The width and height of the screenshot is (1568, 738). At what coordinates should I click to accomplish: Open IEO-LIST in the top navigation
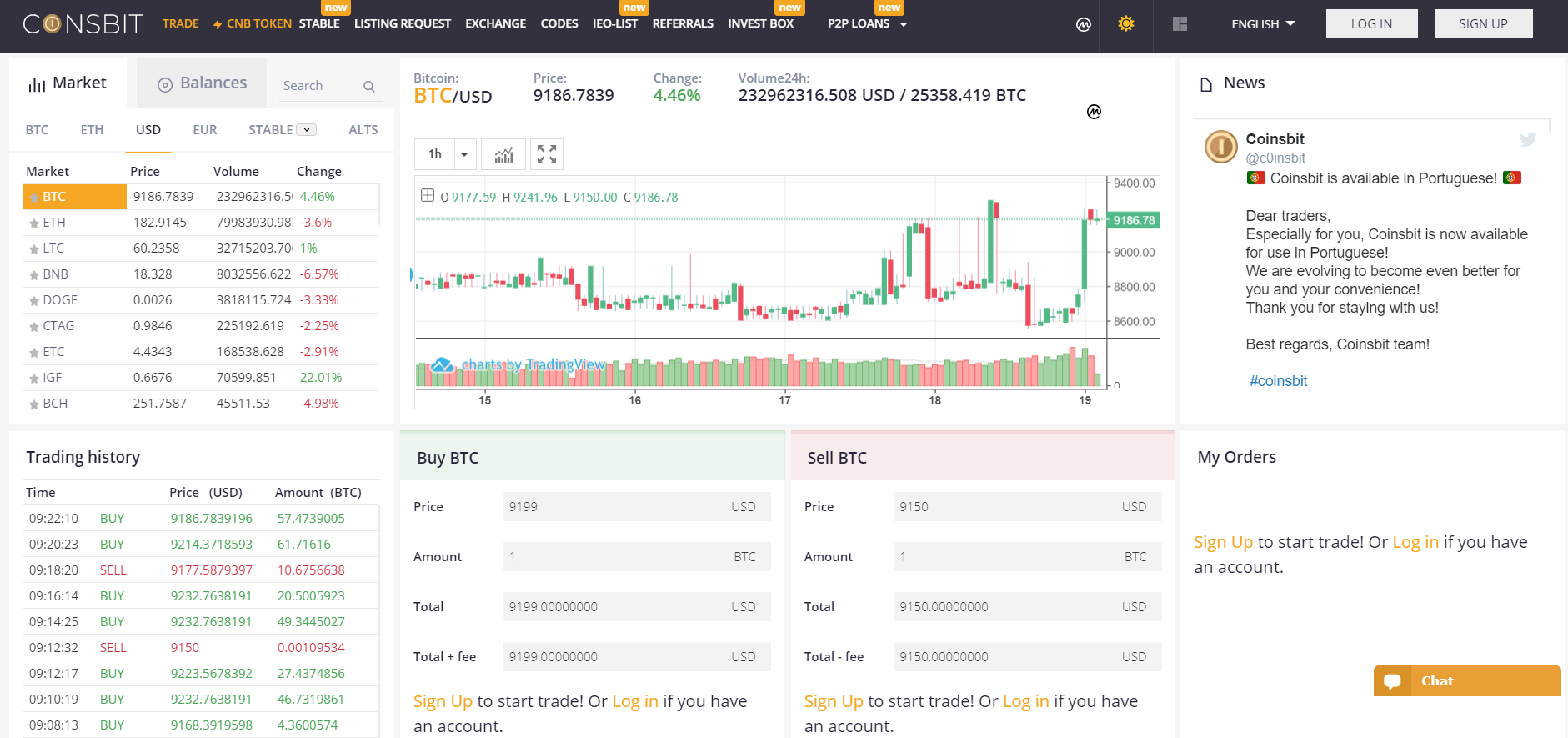point(615,23)
